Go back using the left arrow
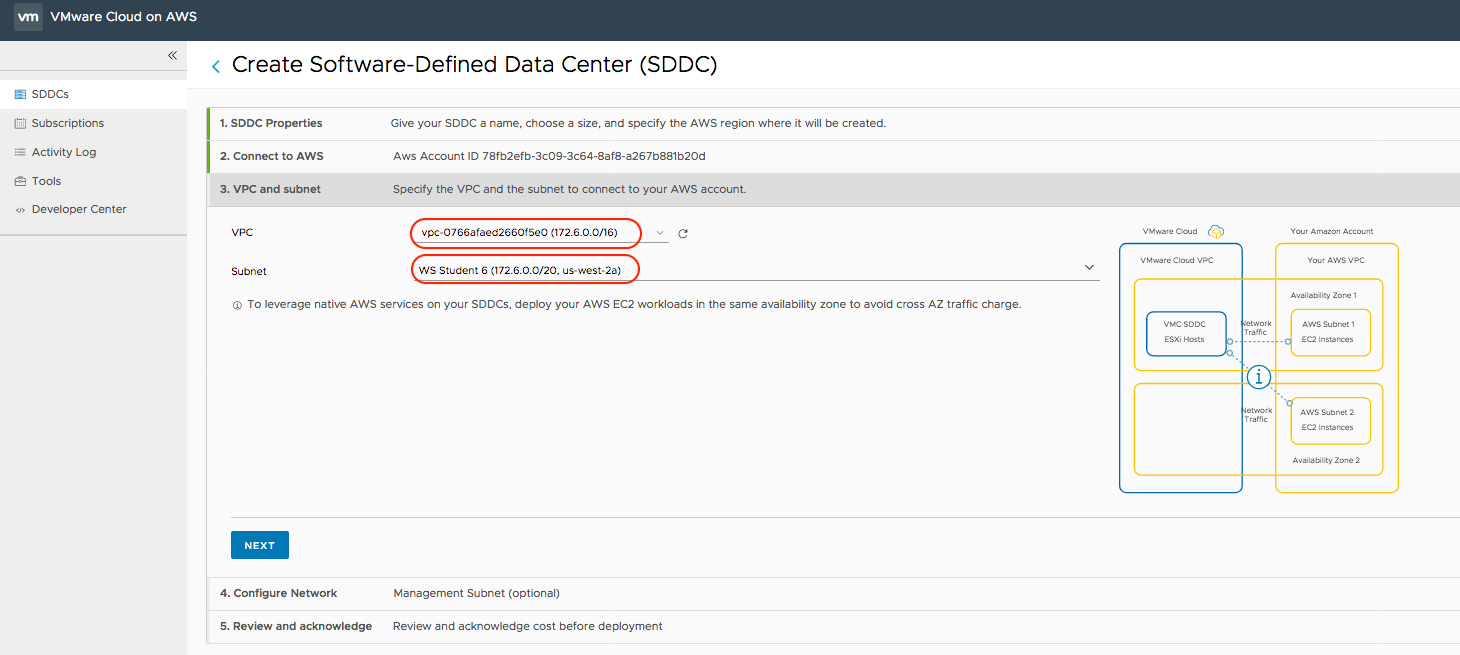This screenshot has width=1460, height=655. click(215, 67)
